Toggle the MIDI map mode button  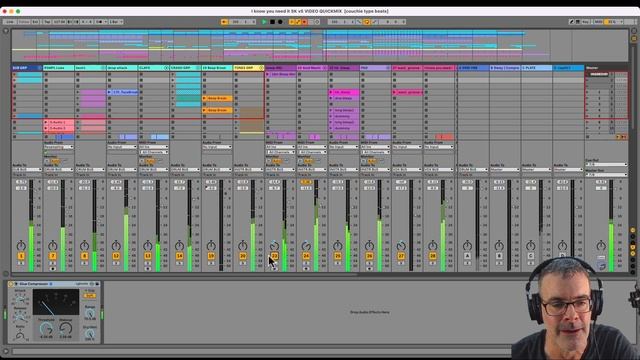tap(598, 22)
